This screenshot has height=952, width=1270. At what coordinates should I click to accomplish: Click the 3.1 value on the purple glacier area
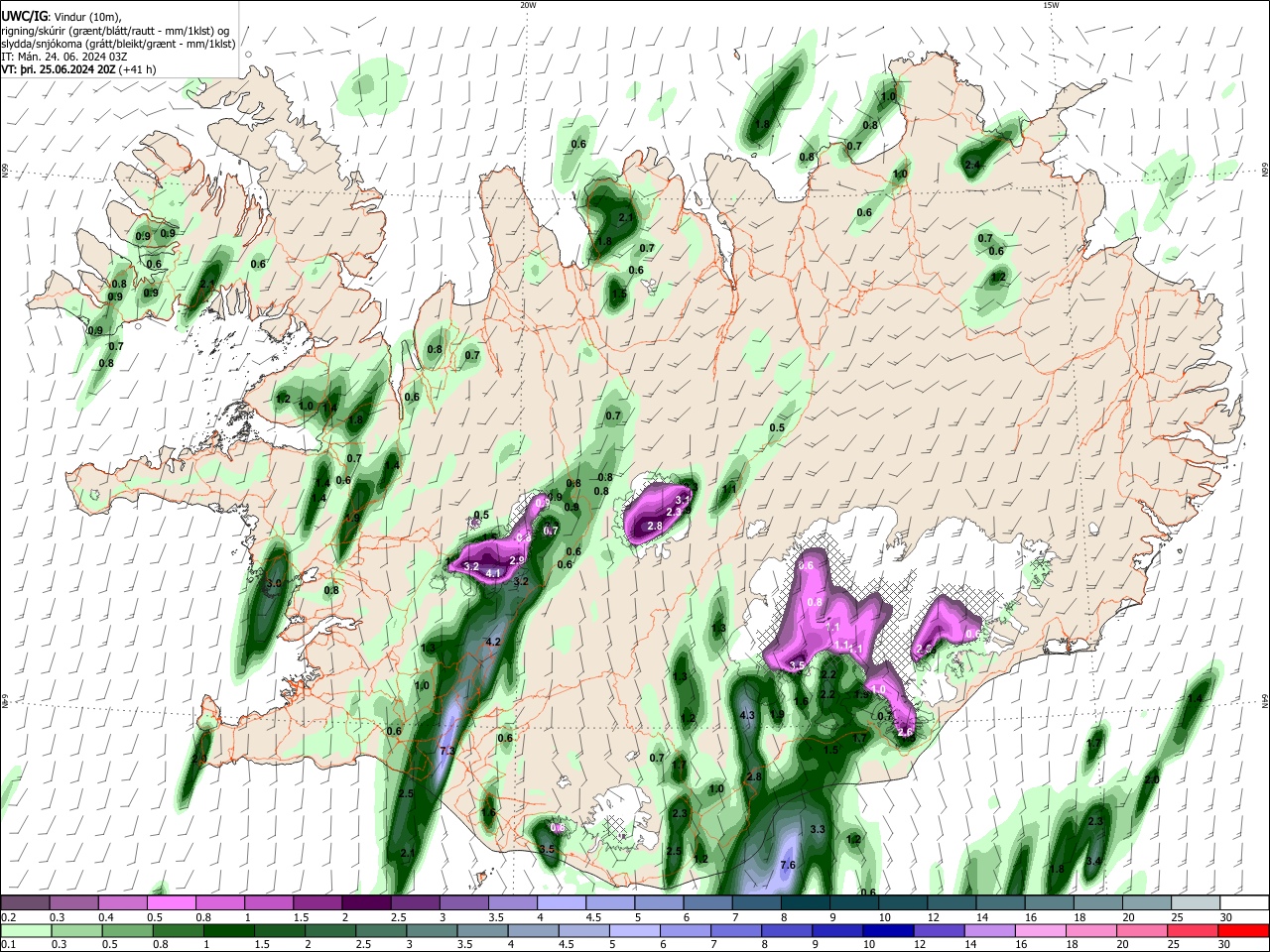click(683, 499)
